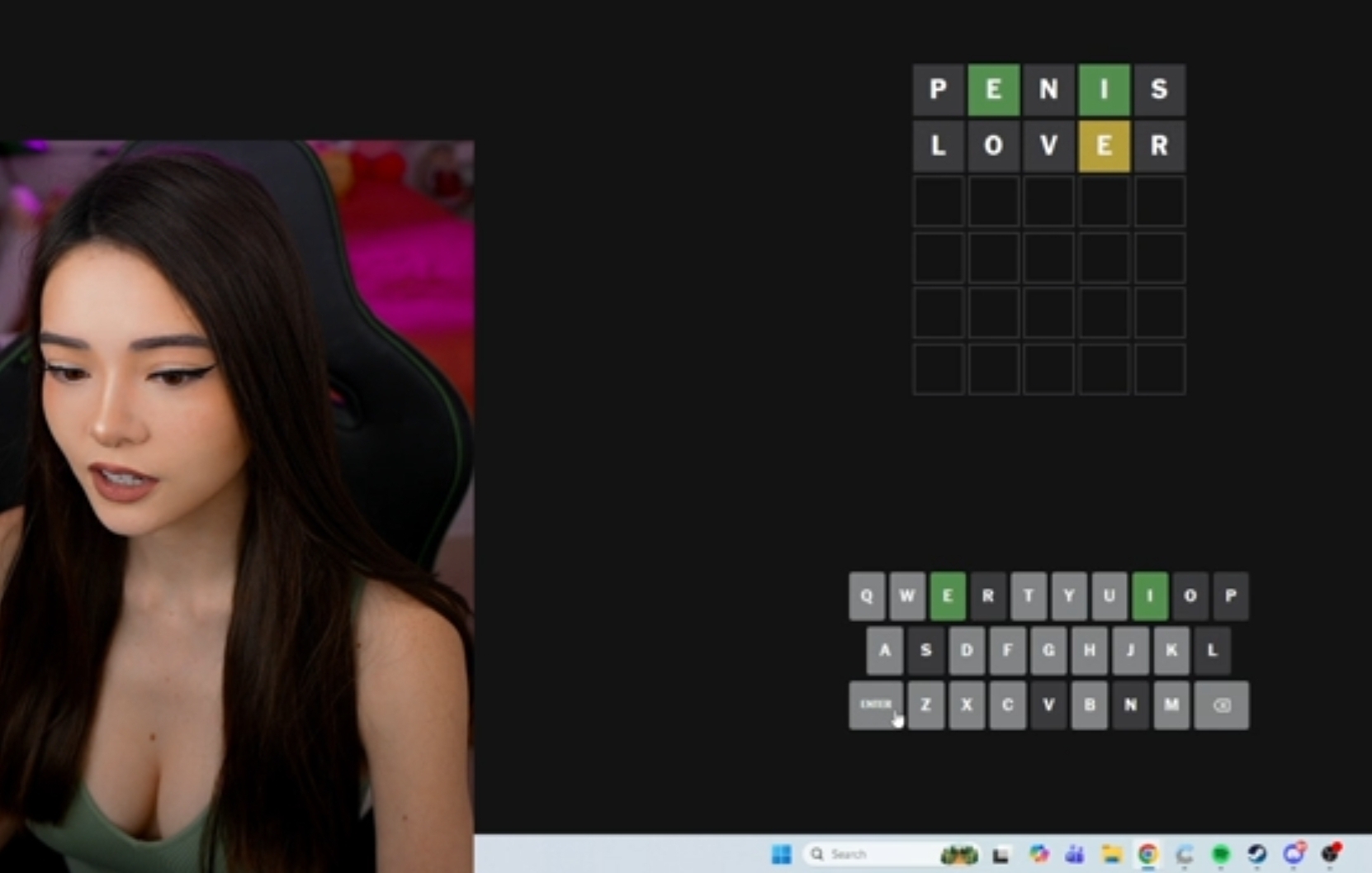Tap the J key on the game keyboard
Screen dimensions: 1372x873
[x=1130, y=651]
